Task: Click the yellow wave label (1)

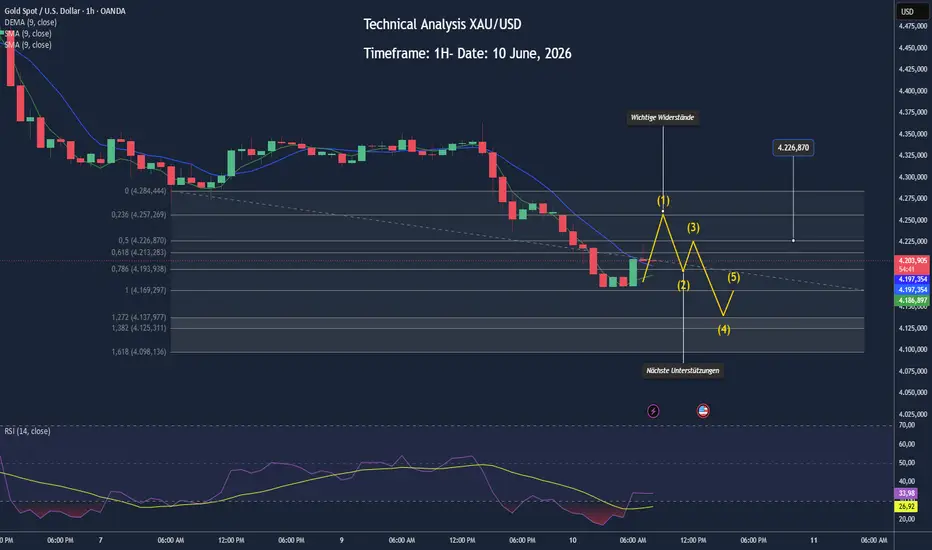Action: pyautogui.click(x=663, y=200)
